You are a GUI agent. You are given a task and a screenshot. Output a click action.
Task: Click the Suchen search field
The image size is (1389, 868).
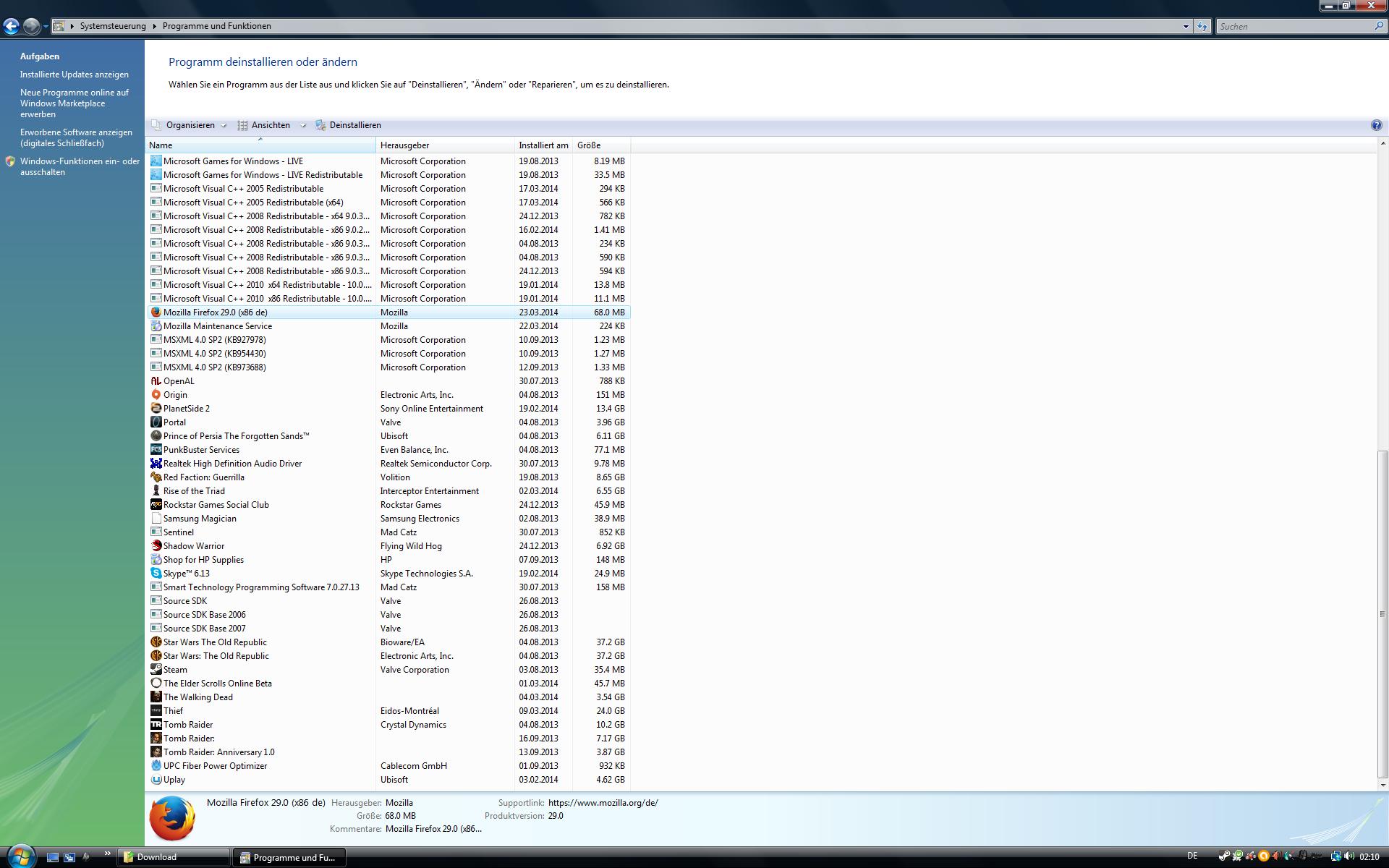[x=1293, y=26]
